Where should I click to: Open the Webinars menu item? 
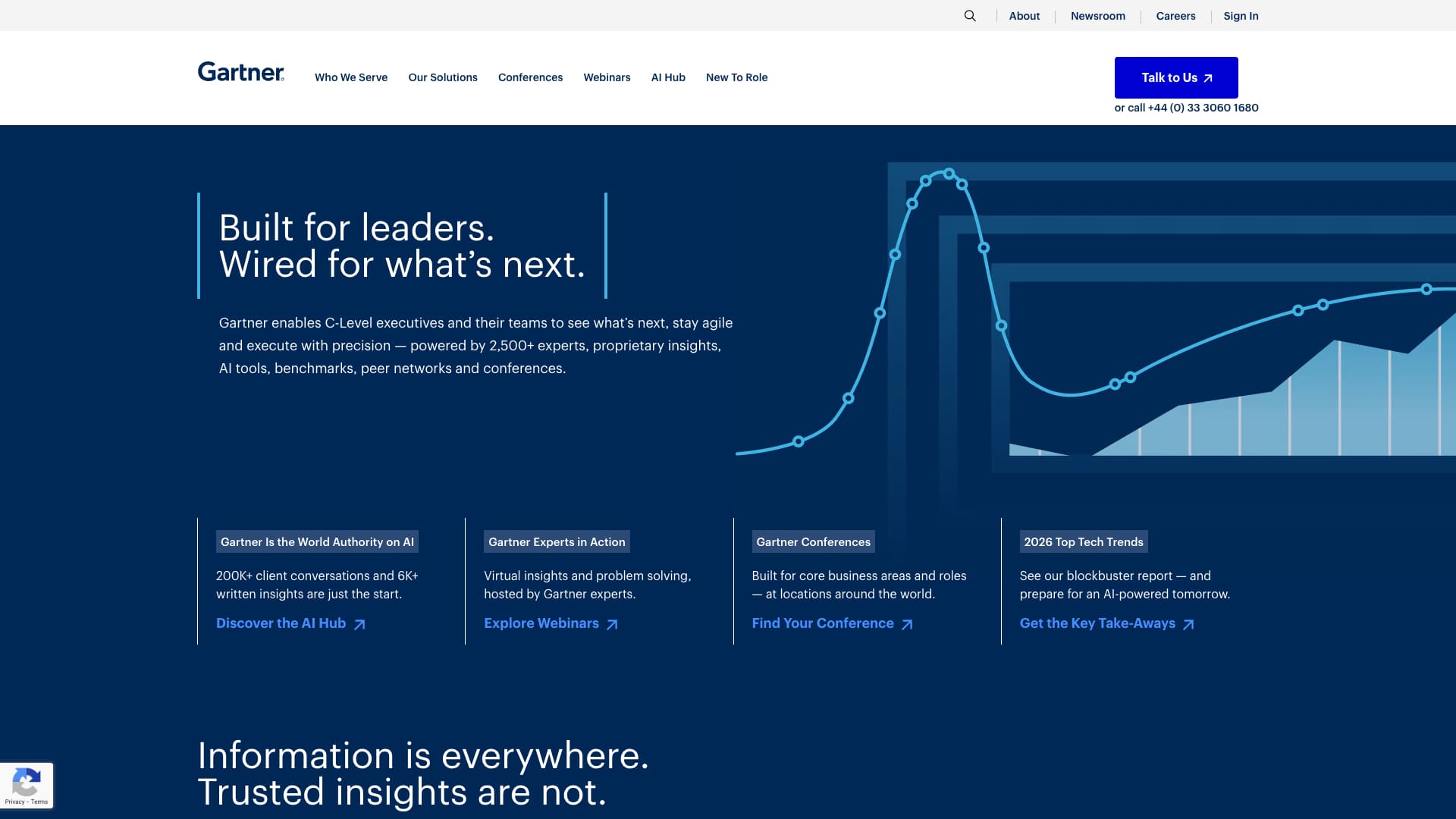point(607,77)
